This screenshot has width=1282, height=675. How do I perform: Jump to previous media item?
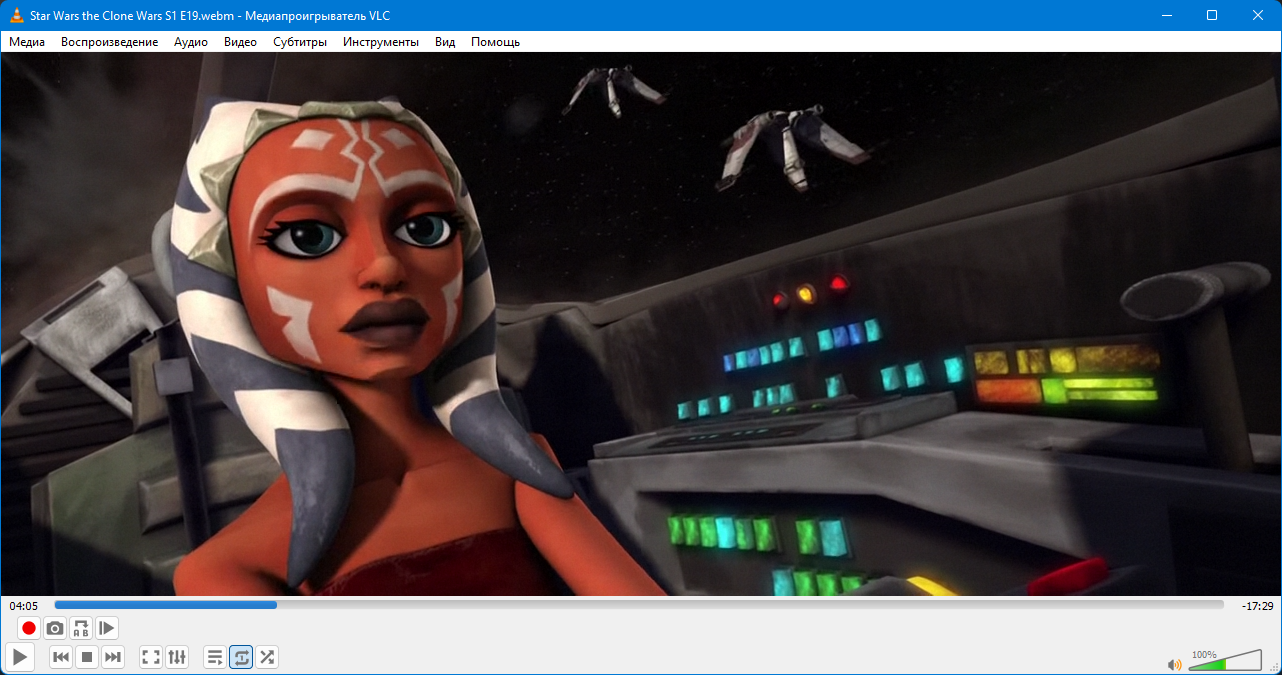click(x=61, y=657)
